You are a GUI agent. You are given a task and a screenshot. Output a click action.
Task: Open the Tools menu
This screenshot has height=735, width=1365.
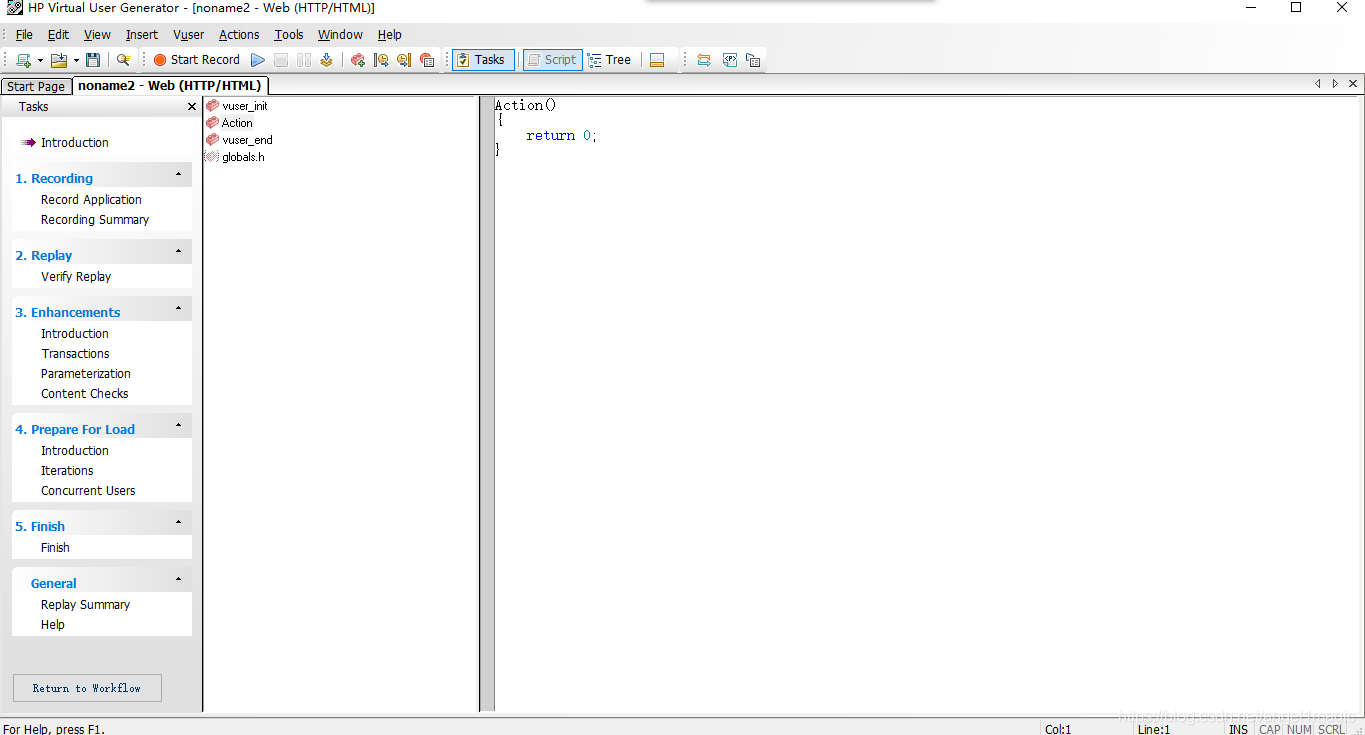coord(289,35)
